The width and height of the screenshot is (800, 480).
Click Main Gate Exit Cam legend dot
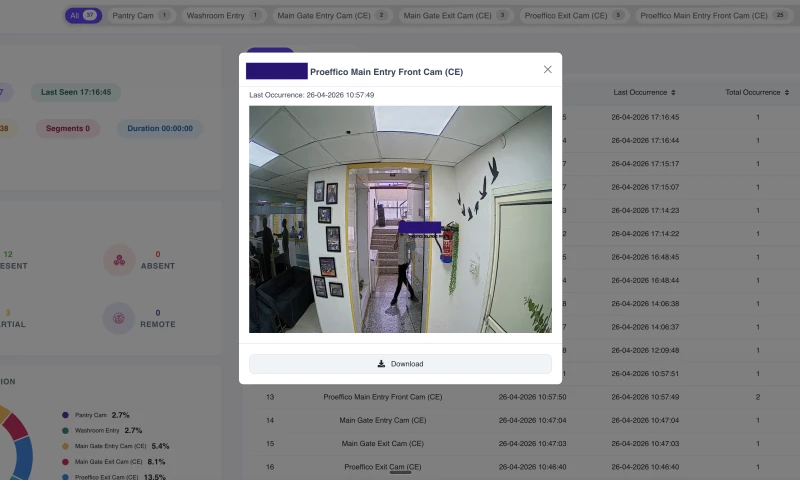tap(65, 462)
